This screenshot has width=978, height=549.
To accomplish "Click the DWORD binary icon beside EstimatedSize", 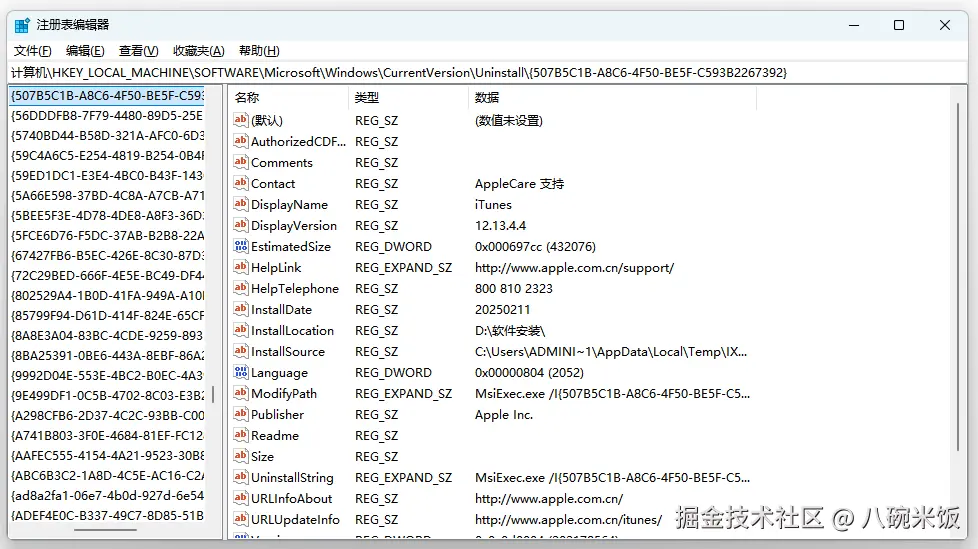I will pos(241,246).
